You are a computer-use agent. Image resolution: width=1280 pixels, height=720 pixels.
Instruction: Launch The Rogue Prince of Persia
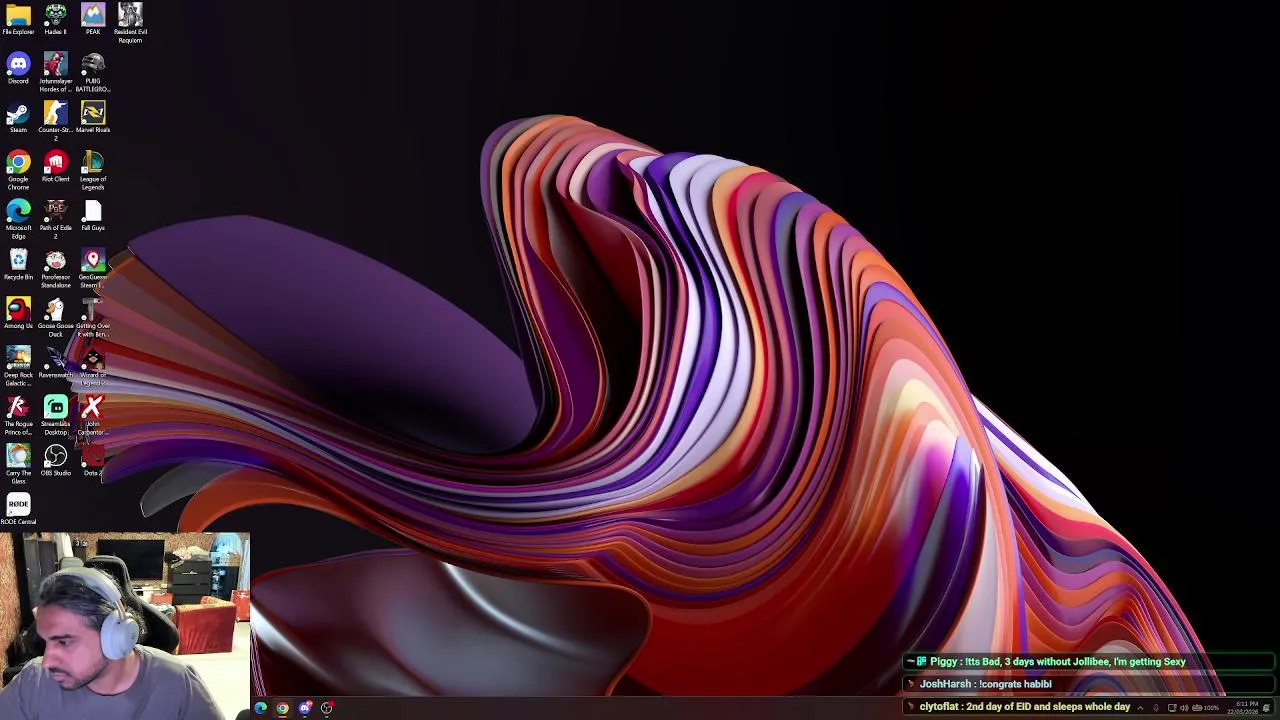18,415
